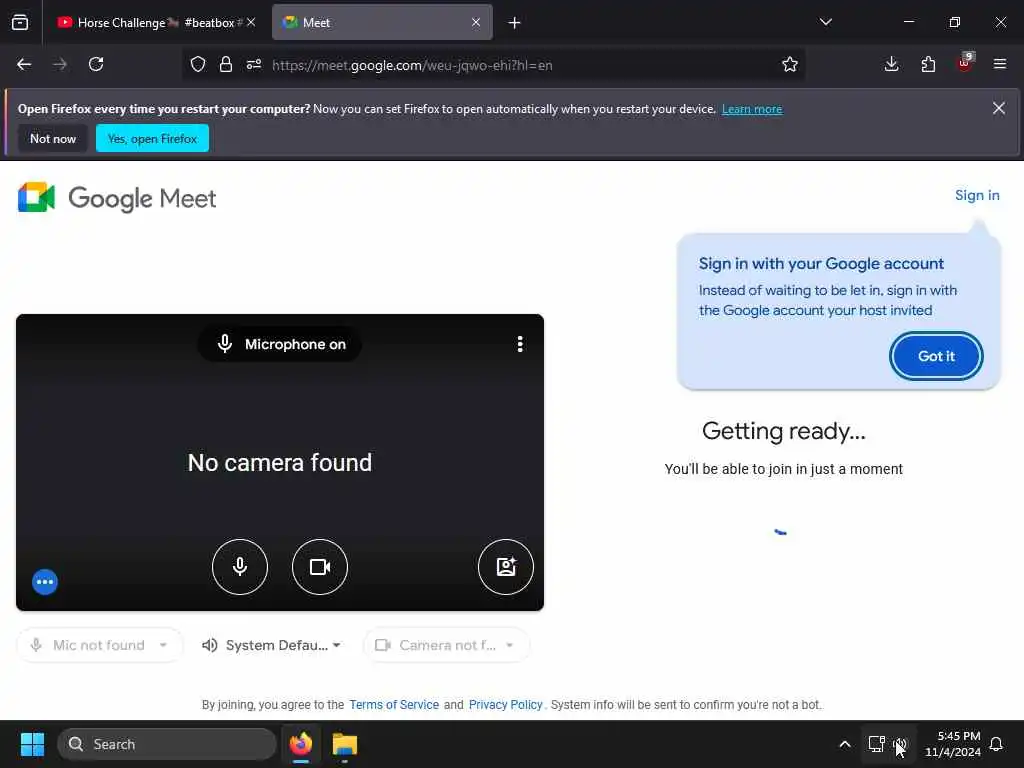Image resolution: width=1024 pixels, height=768 pixels.
Task: Close the Meet tab
Action: pos(475,22)
